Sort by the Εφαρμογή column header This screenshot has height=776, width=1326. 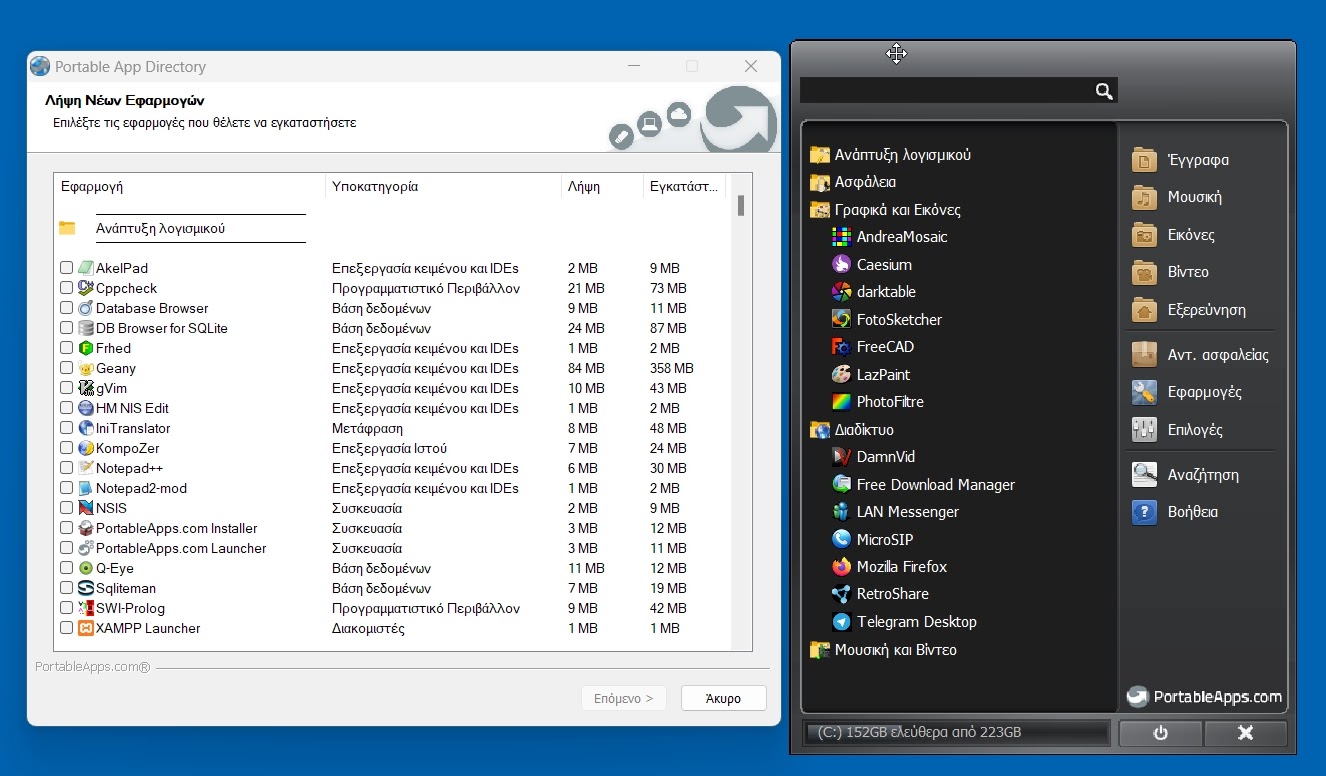tap(190, 186)
